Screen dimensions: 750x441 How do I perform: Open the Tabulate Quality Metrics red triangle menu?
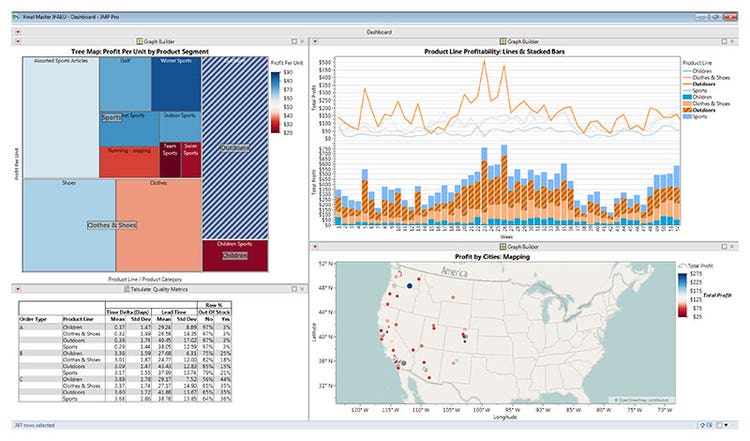18,289
